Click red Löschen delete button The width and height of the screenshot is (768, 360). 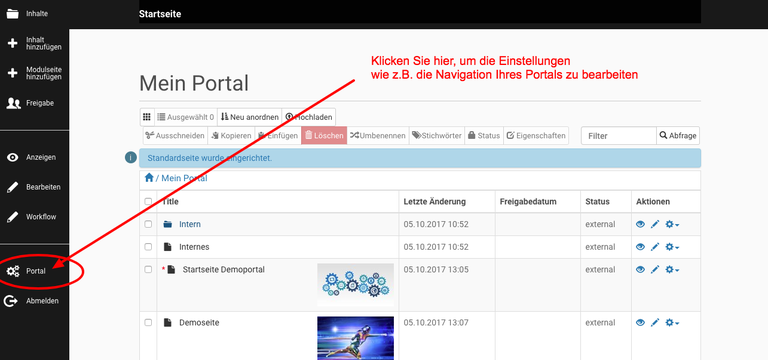(324, 136)
